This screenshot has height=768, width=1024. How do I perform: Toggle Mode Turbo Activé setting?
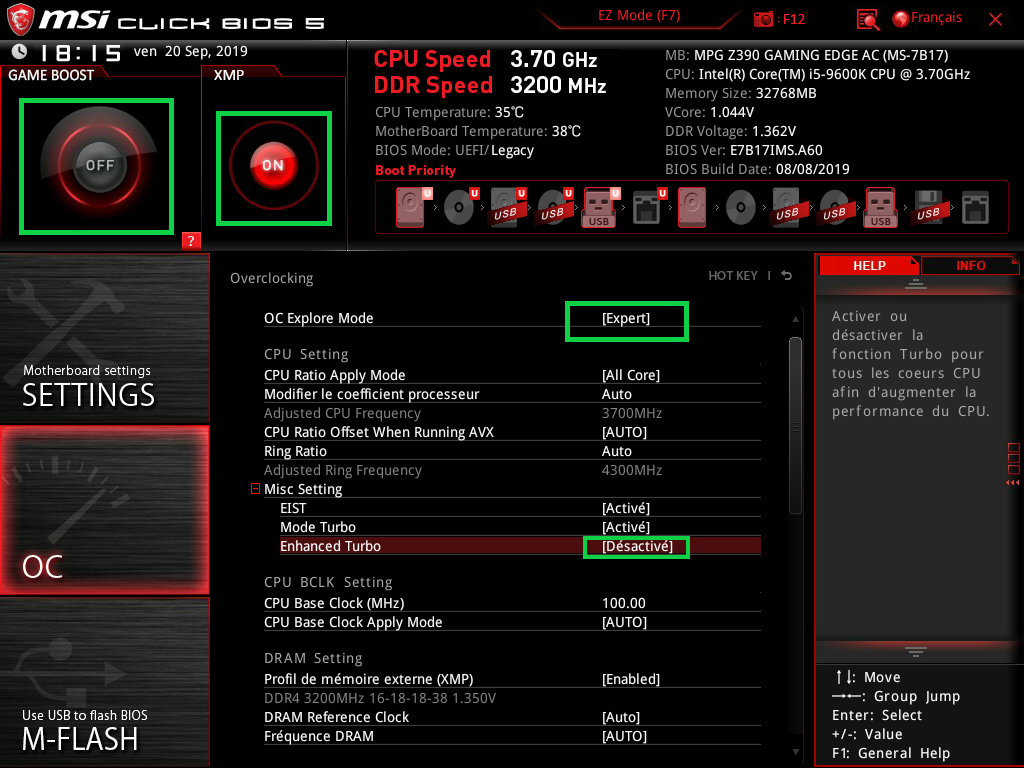pos(626,527)
